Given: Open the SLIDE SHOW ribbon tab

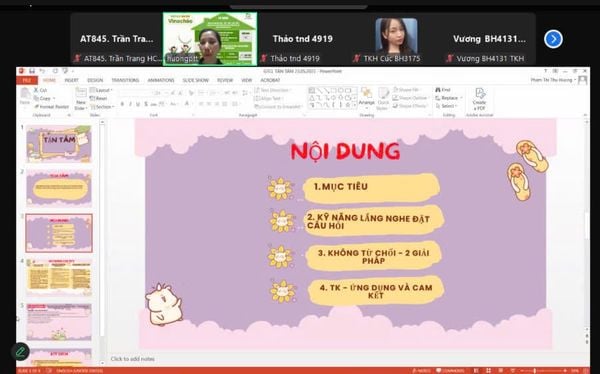Looking at the screenshot, I should point(196,80).
